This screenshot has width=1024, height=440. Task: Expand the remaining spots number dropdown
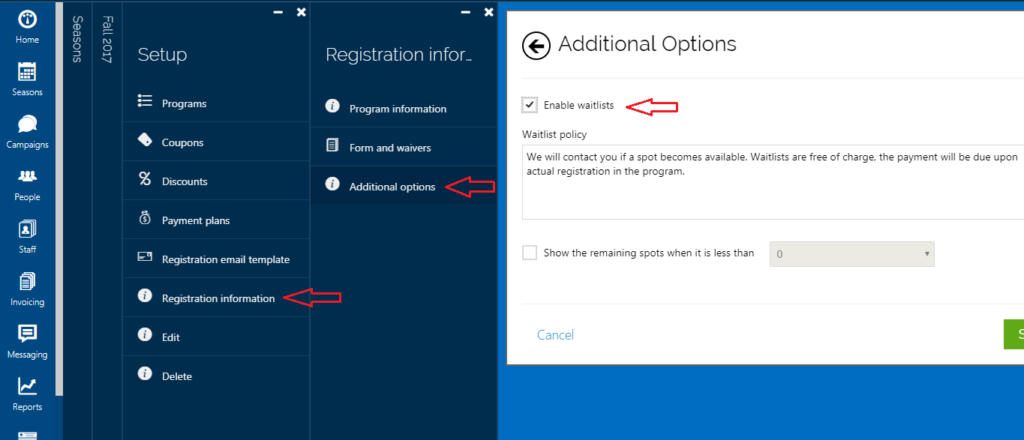click(x=852, y=254)
